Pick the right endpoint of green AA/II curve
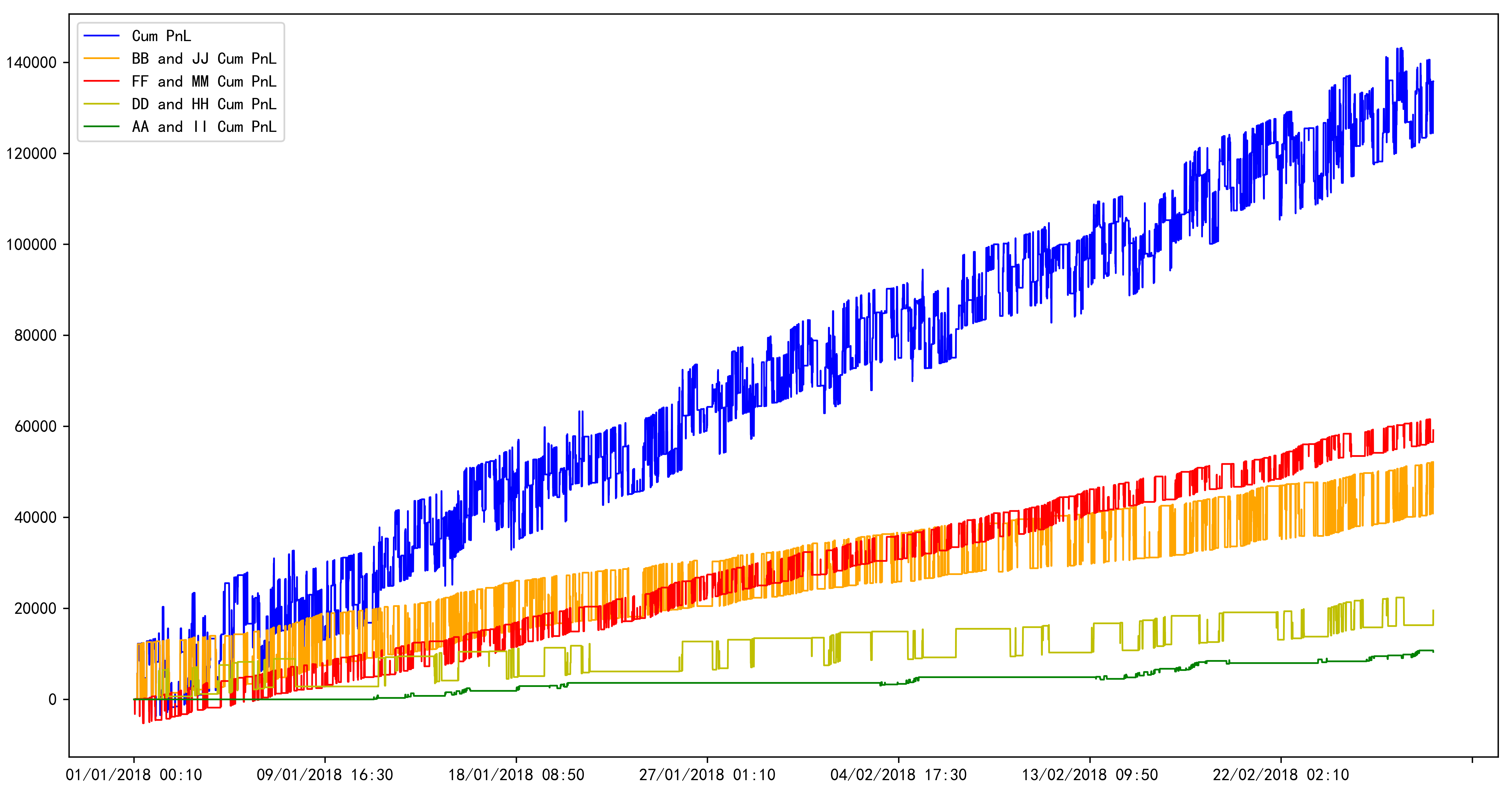 click(1433, 652)
